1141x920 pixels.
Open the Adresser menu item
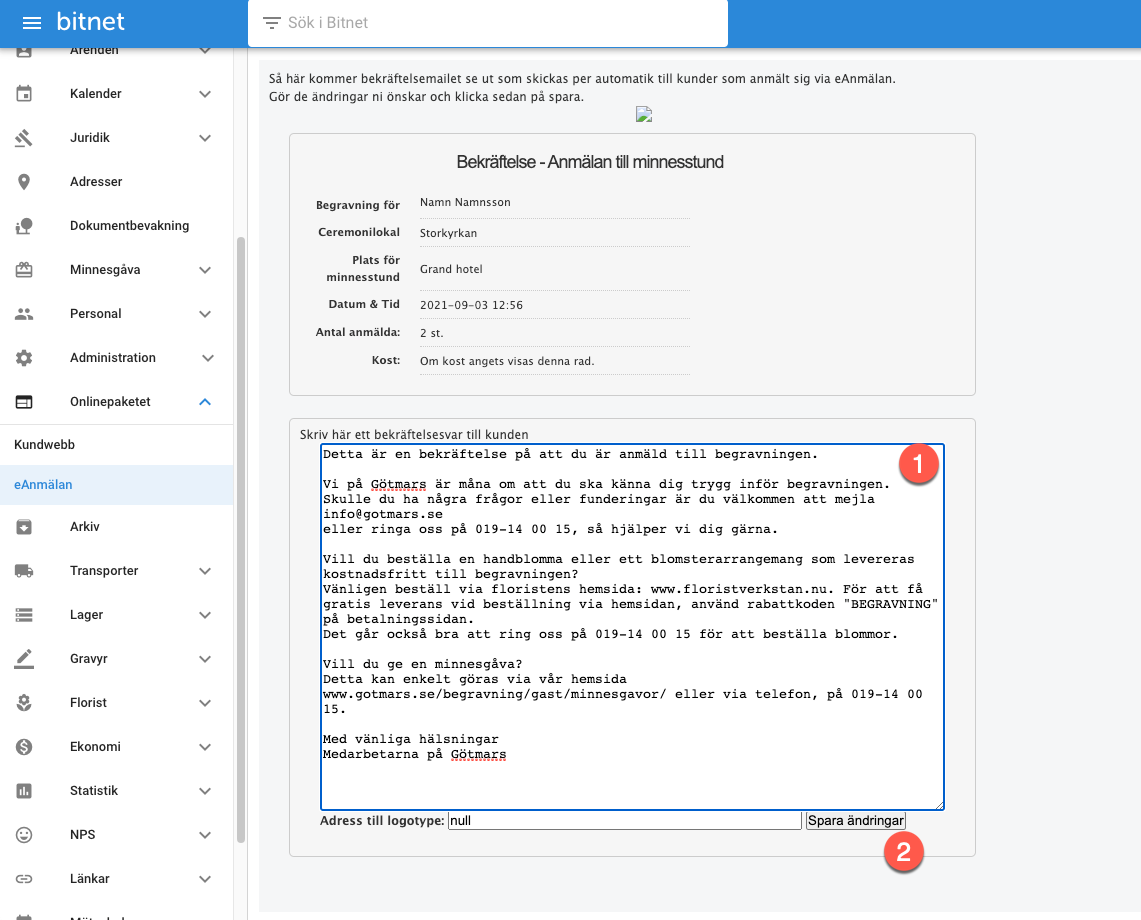(116, 182)
